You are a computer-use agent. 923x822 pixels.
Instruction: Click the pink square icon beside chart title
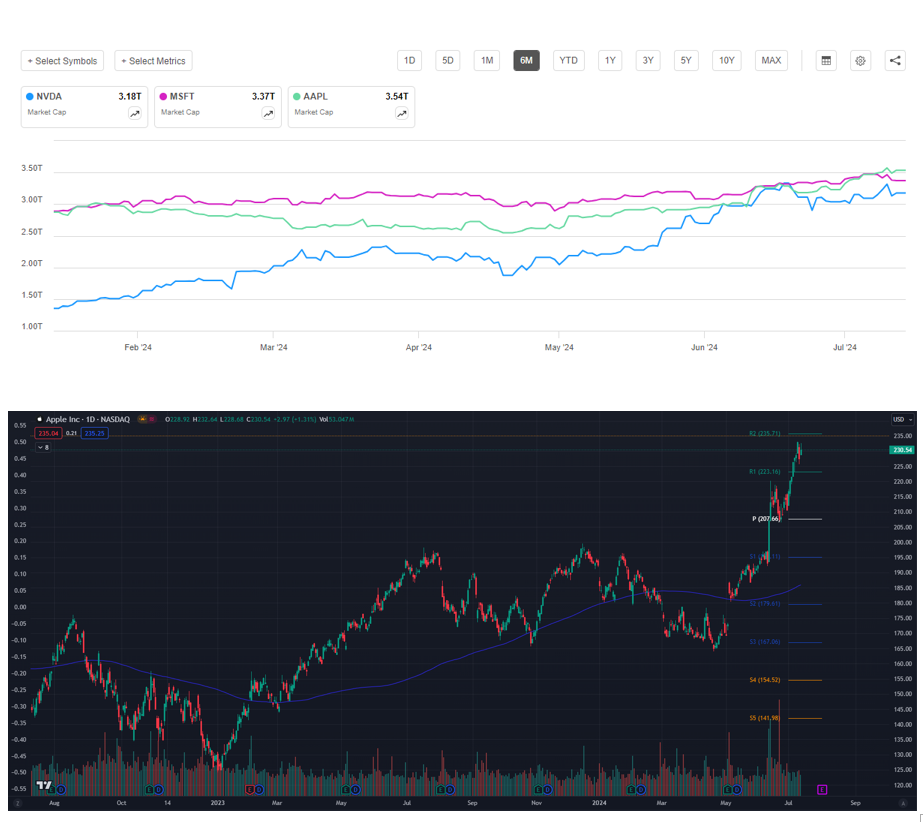point(152,419)
